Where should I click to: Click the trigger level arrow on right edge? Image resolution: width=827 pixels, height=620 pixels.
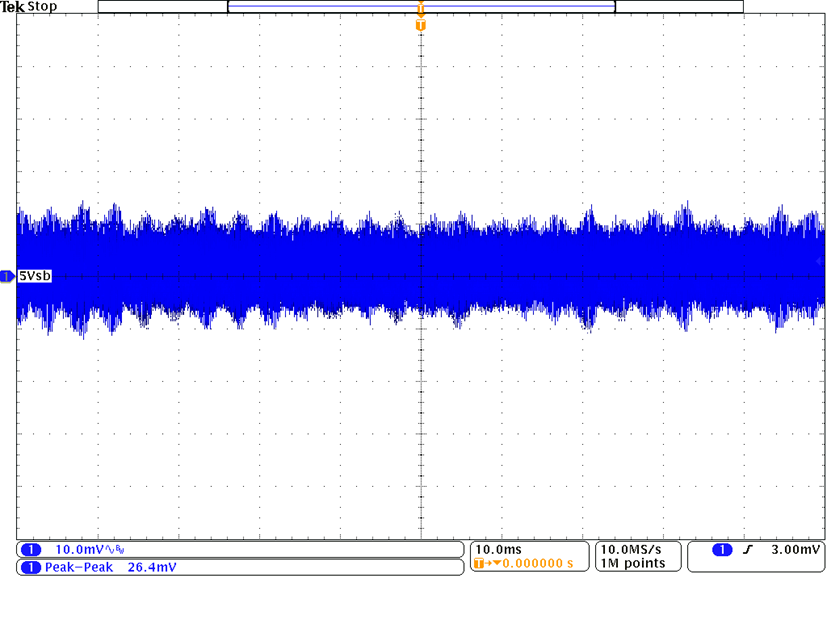(x=820, y=261)
